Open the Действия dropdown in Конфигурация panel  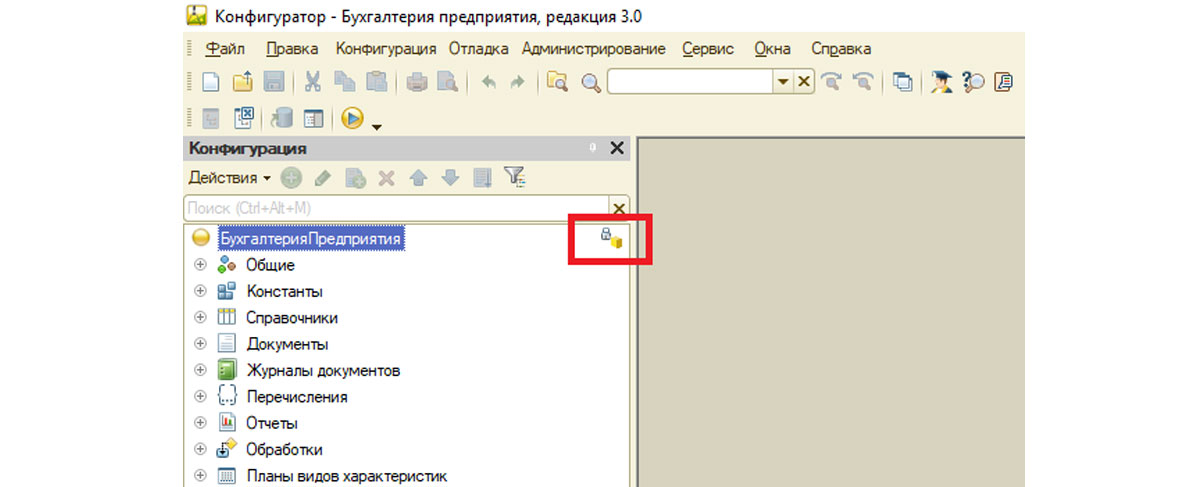click(x=229, y=178)
